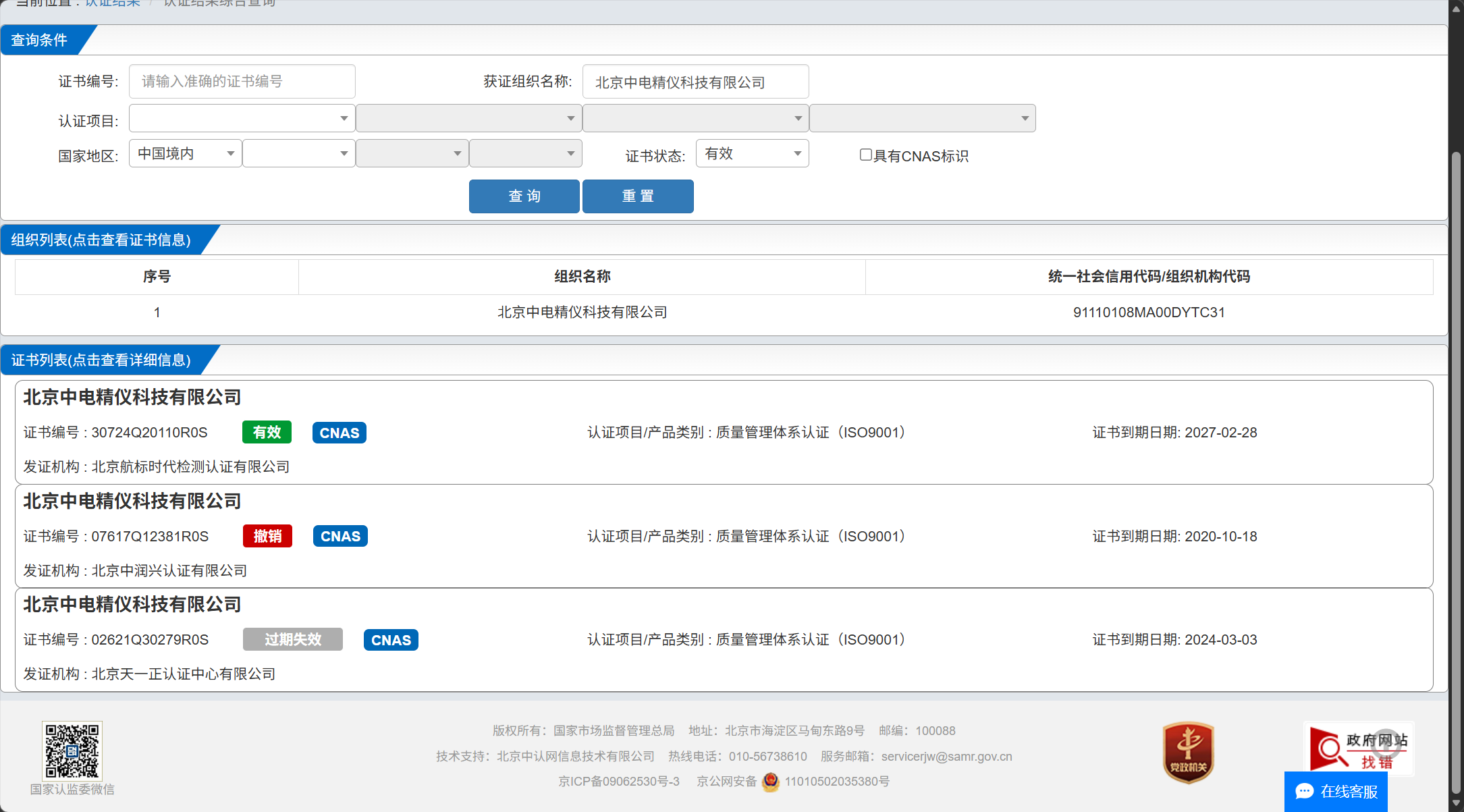Image resolution: width=1464 pixels, height=812 pixels.
Task: Click the gray 过期失效 status badge
Action: tap(293, 640)
